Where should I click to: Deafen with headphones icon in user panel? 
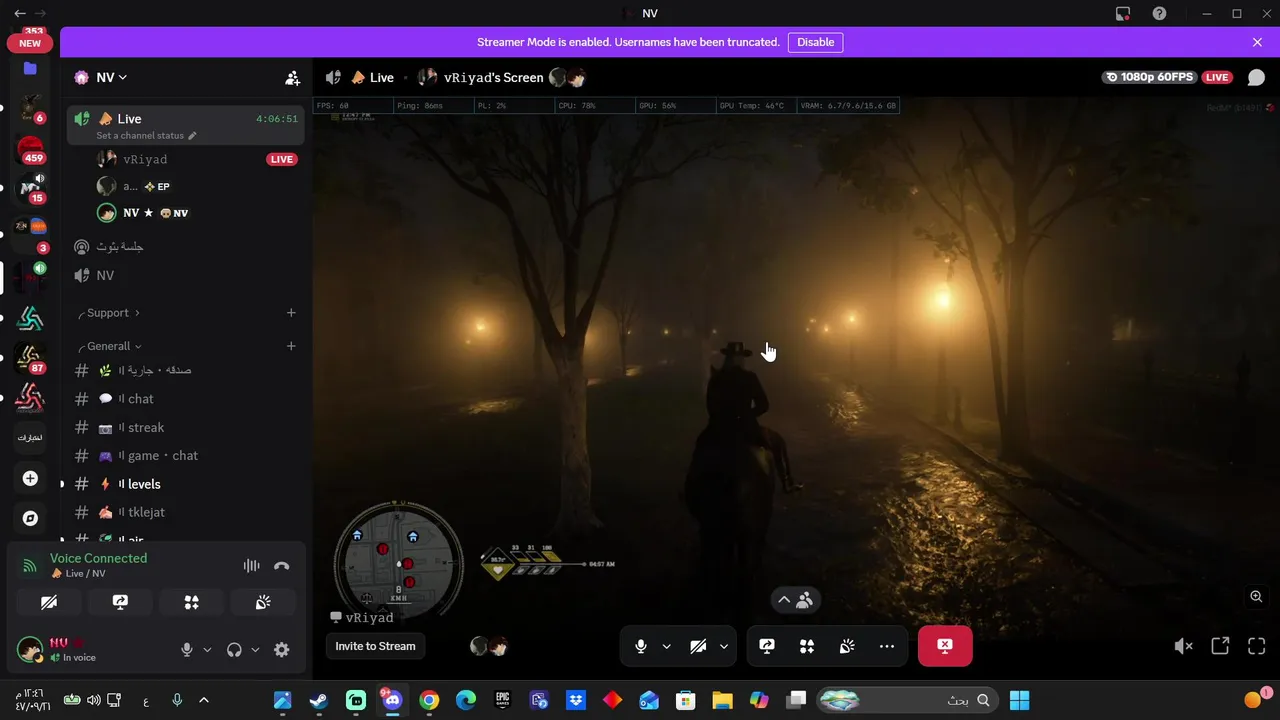pos(234,650)
